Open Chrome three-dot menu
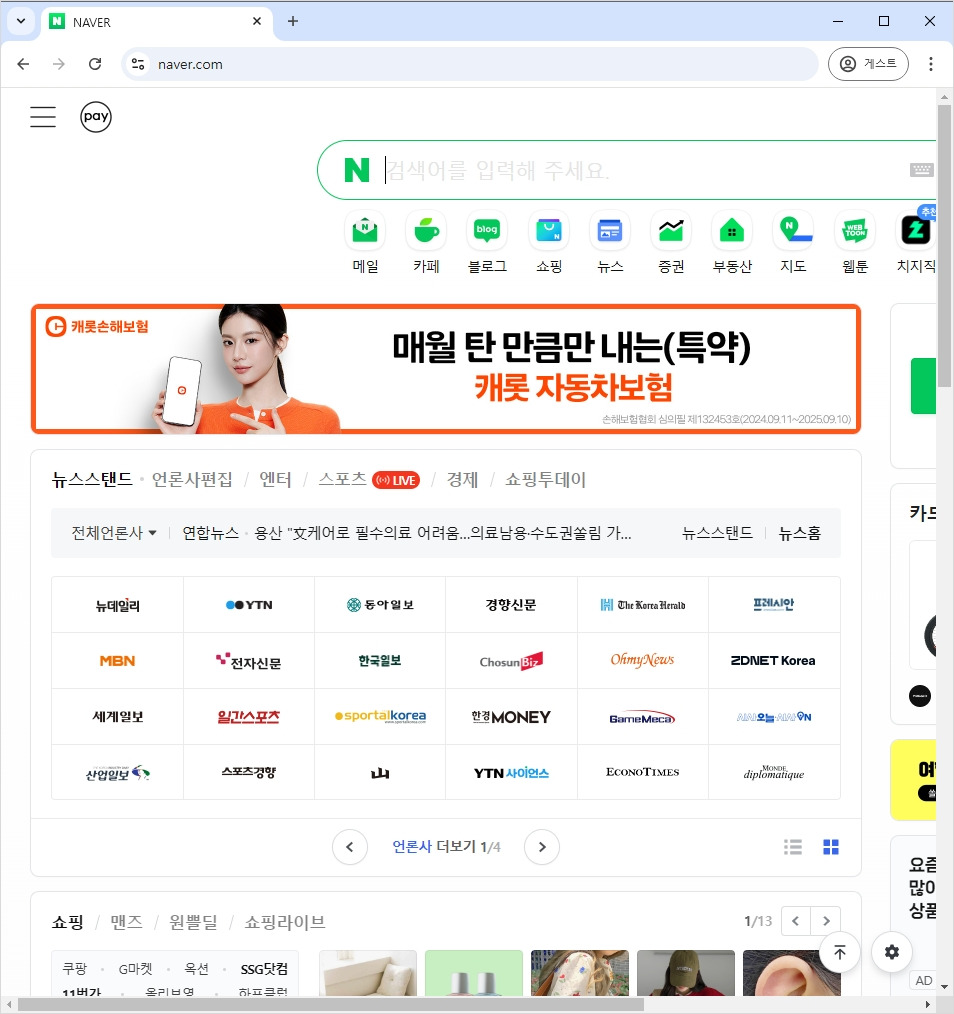 click(931, 64)
